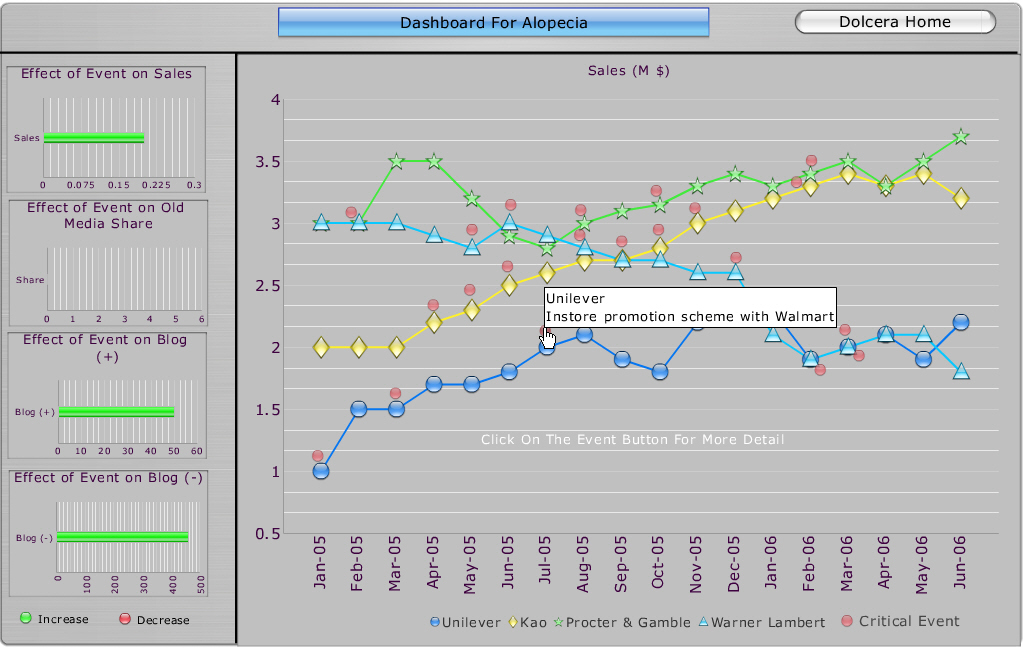Click the Dolcera Home button
The image size is (1023, 649).
[895, 22]
